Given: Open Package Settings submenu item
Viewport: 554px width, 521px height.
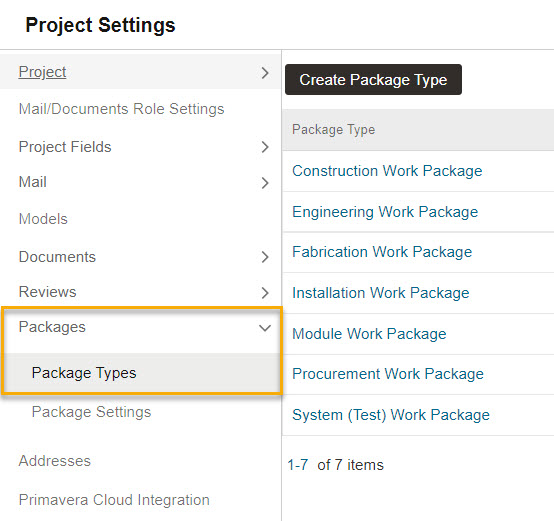Looking at the screenshot, I should pos(91,412).
